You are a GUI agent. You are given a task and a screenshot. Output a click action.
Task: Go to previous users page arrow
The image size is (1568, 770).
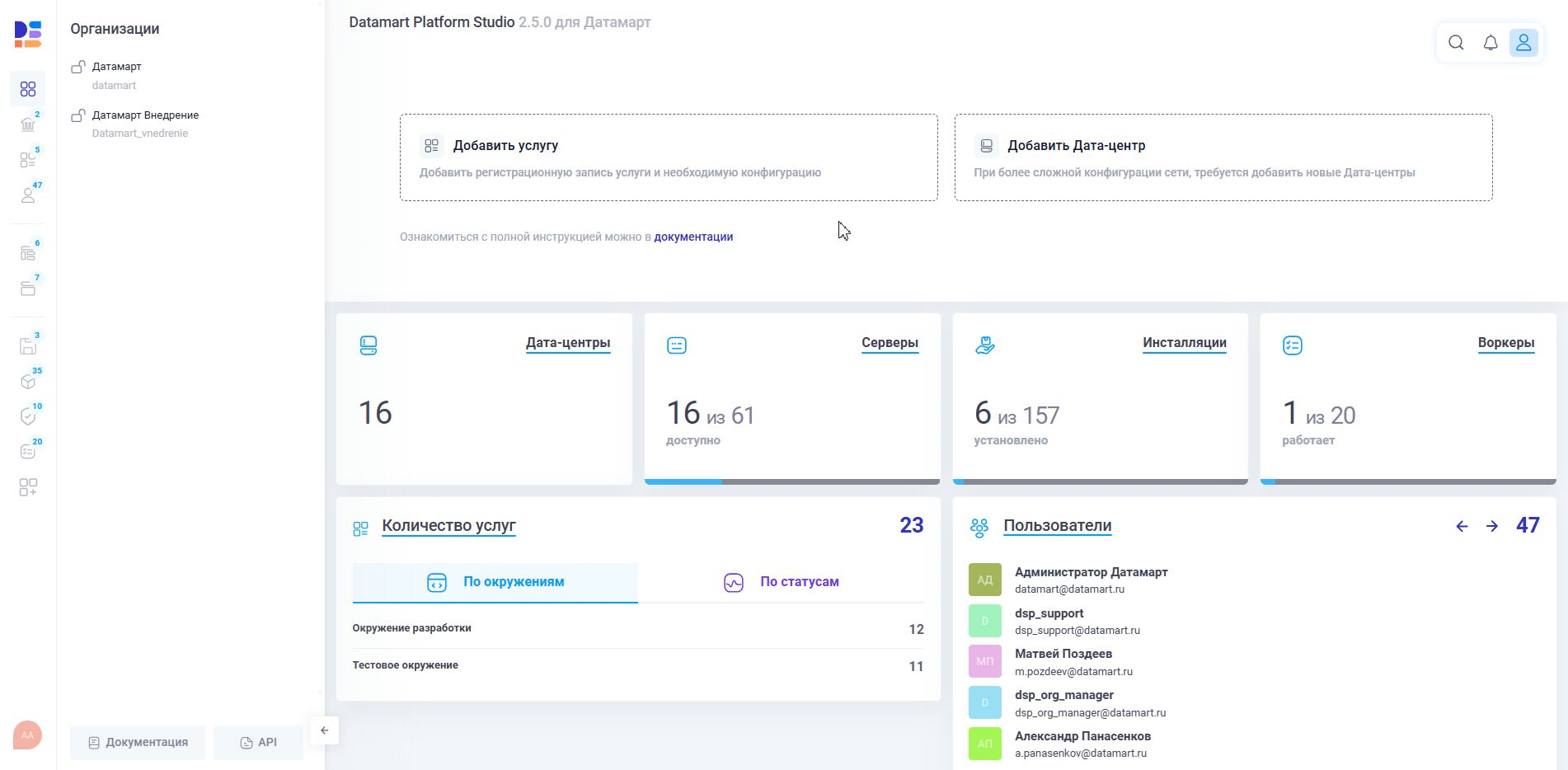(x=1462, y=526)
